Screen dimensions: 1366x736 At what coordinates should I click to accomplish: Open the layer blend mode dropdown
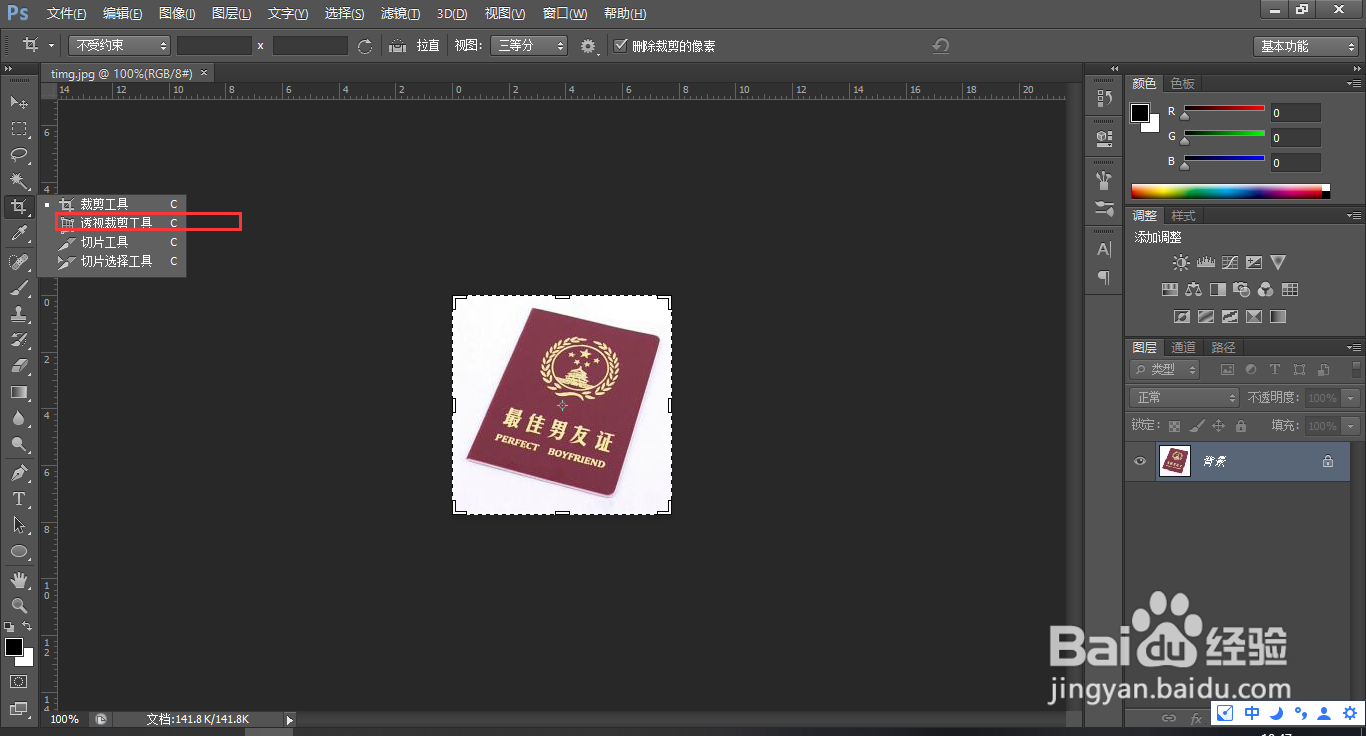1185,398
